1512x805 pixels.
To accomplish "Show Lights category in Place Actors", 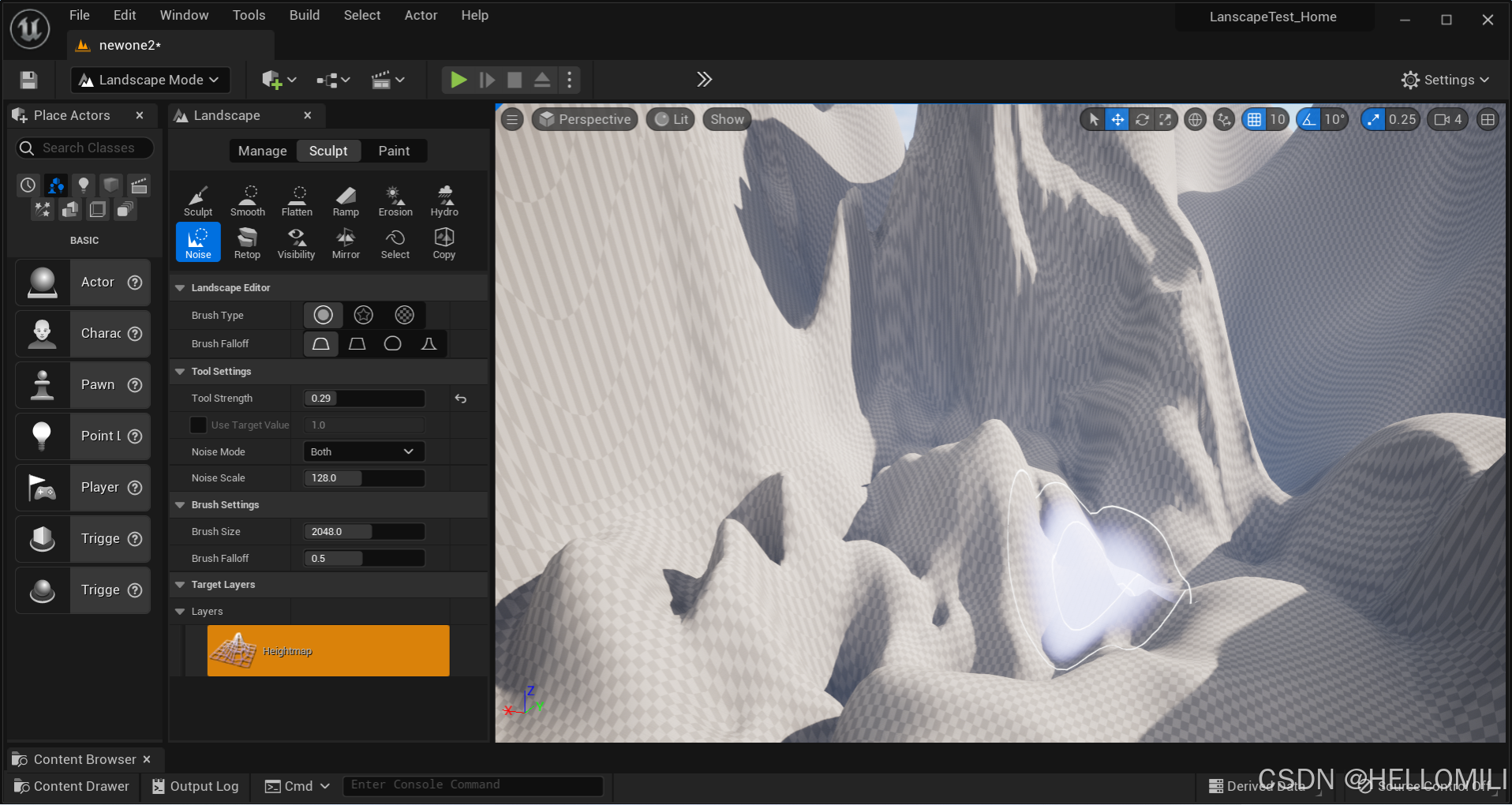I will [83, 185].
